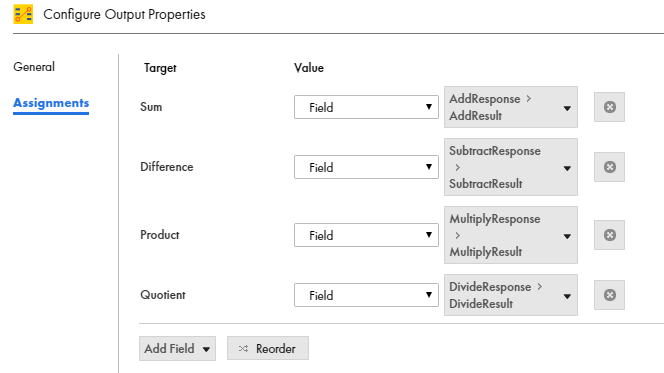Expand the AddResponse > AddResult value picker
664x373 pixels.
coord(511,107)
